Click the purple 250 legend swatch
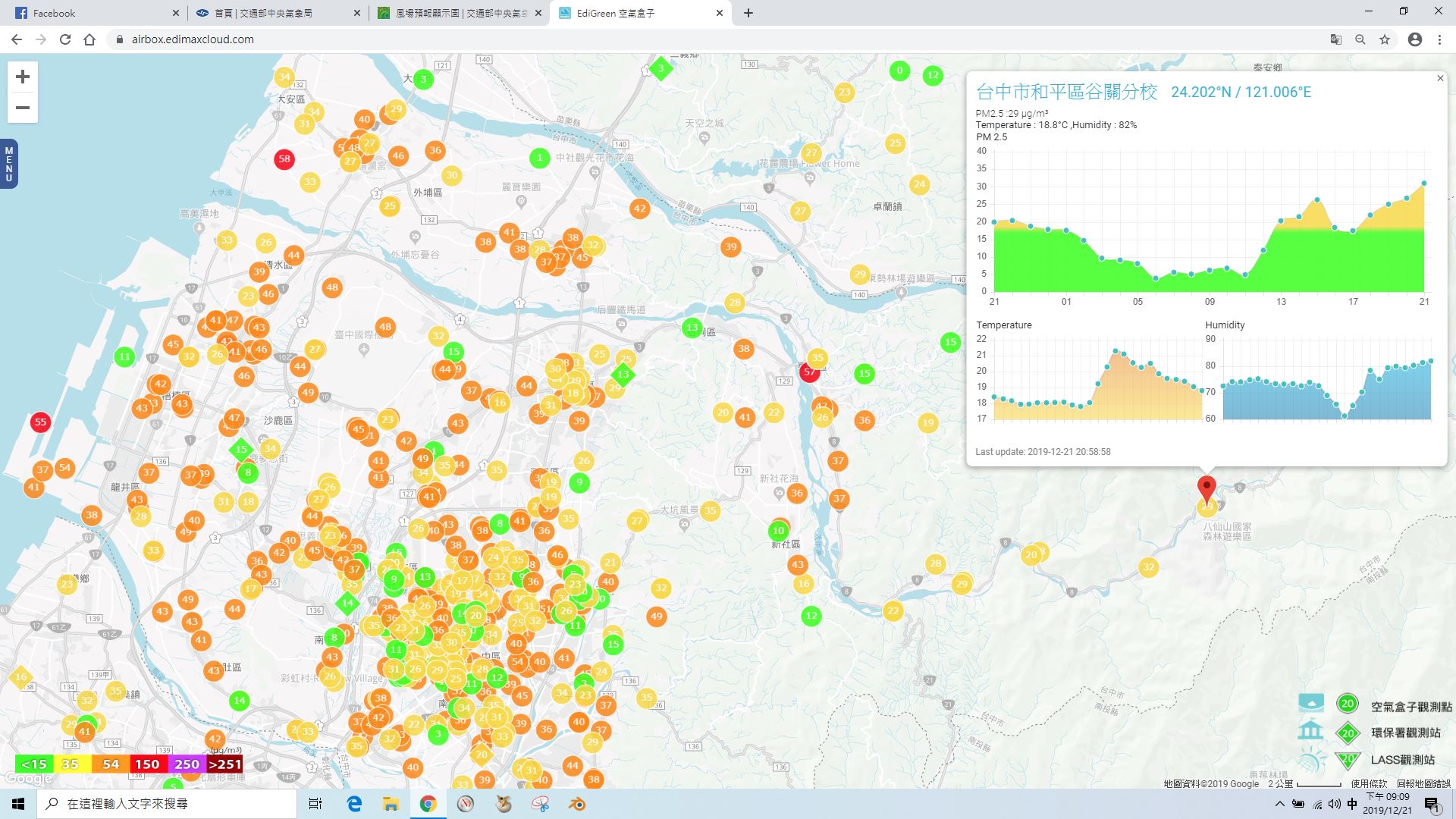This screenshot has width=1456, height=819. pyautogui.click(x=187, y=764)
